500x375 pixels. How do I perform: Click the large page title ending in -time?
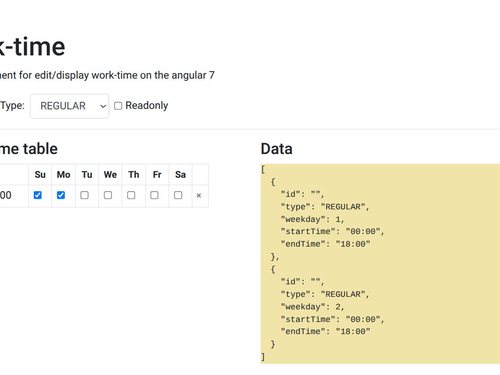click(x=32, y=47)
